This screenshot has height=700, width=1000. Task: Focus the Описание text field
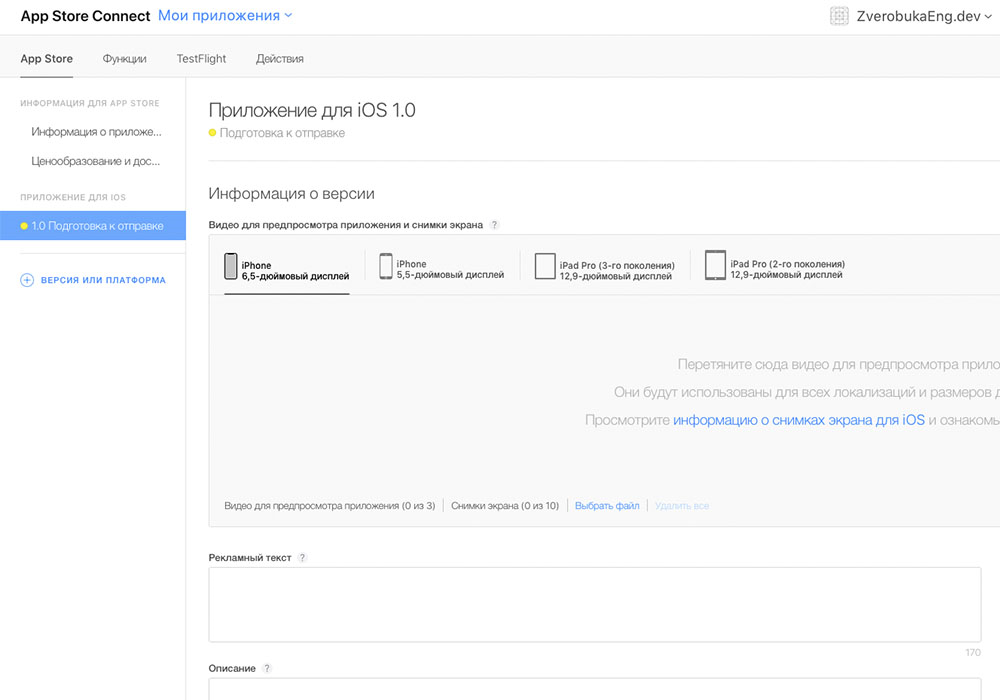[x=594, y=689]
